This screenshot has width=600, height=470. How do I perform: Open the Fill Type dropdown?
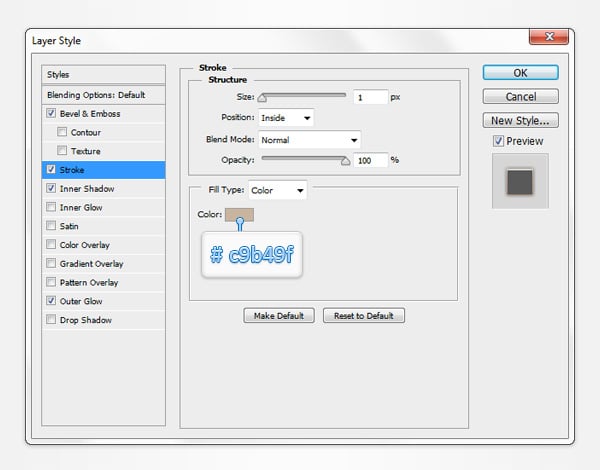tap(277, 190)
